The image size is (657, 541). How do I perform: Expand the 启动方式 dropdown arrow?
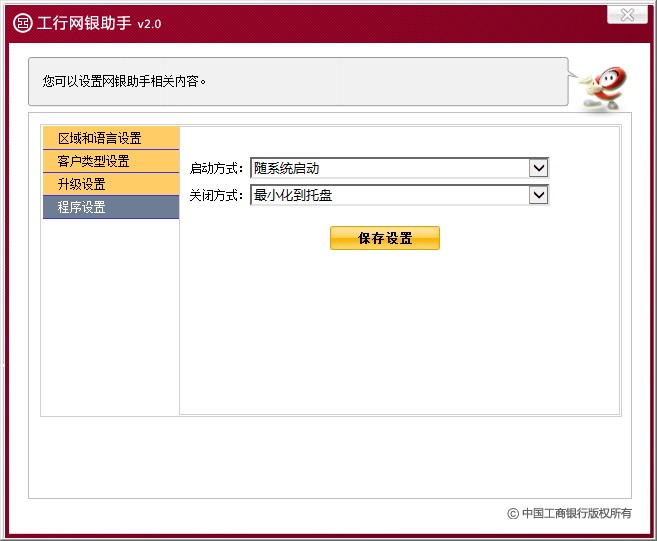point(538,168)
